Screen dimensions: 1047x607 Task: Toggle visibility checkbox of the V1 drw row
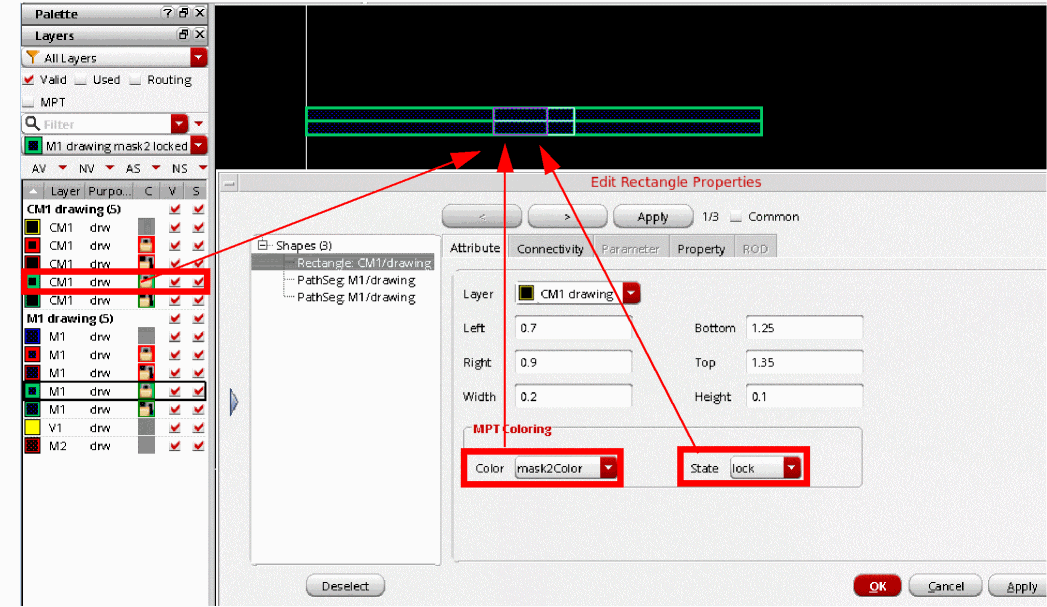click(175, 427)
